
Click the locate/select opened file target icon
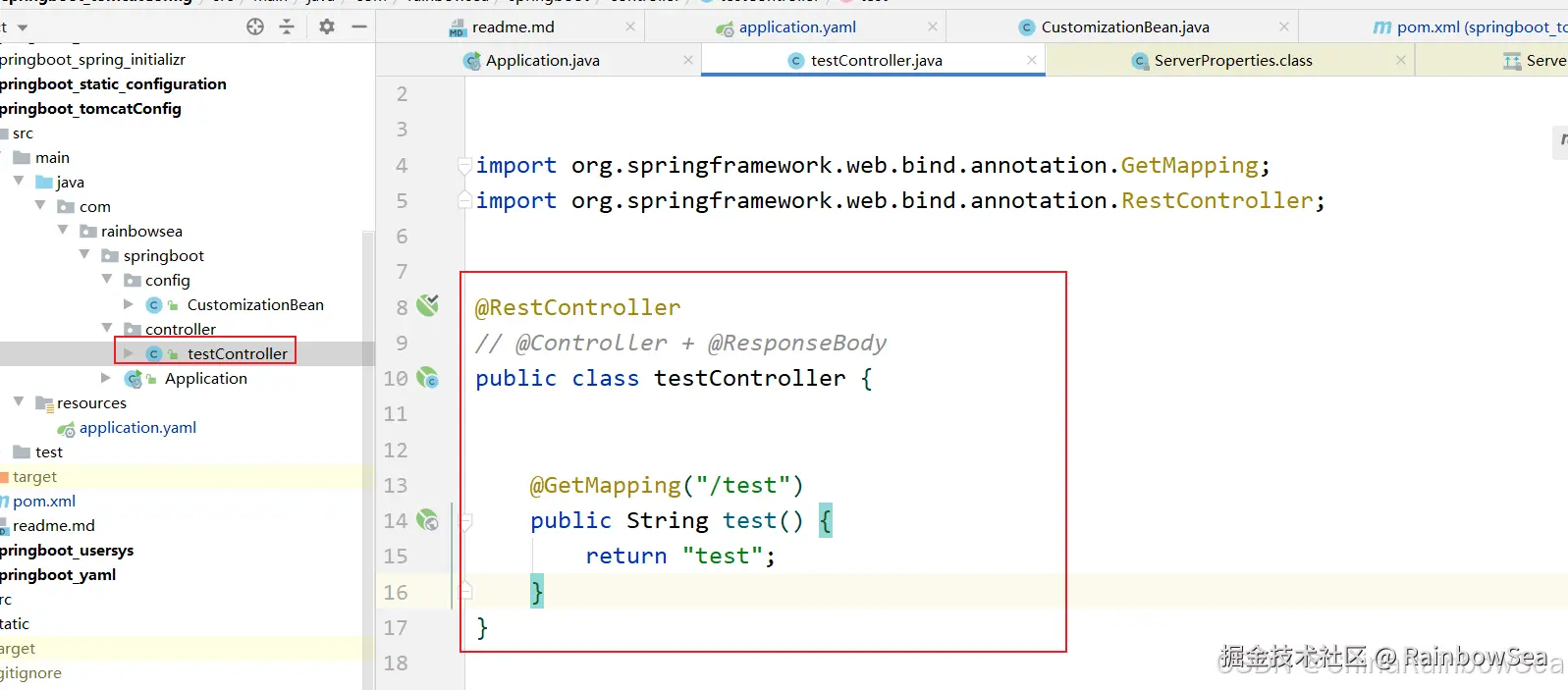click(x=255, y=27)
